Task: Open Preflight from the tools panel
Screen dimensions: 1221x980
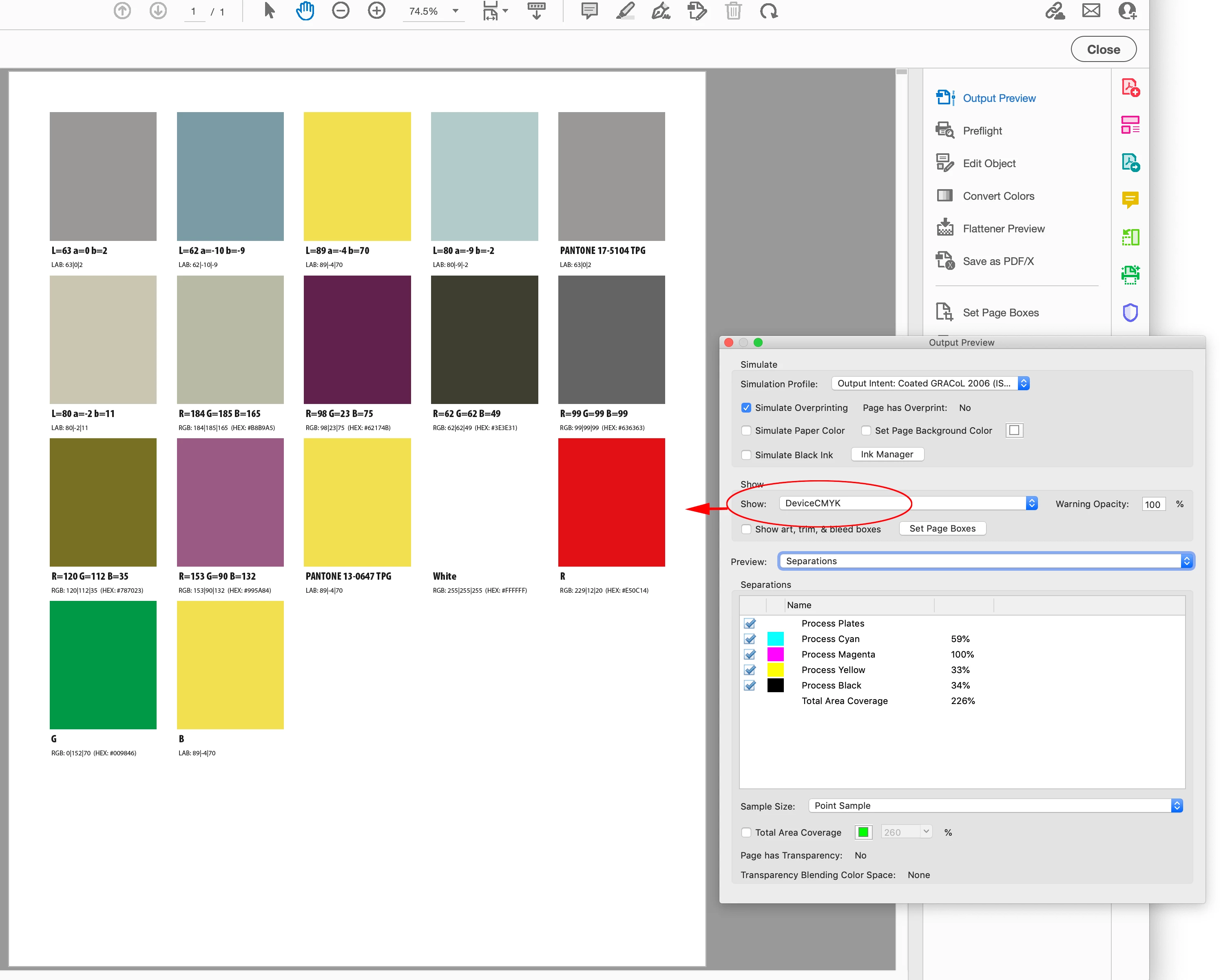Action: [982, 131]
